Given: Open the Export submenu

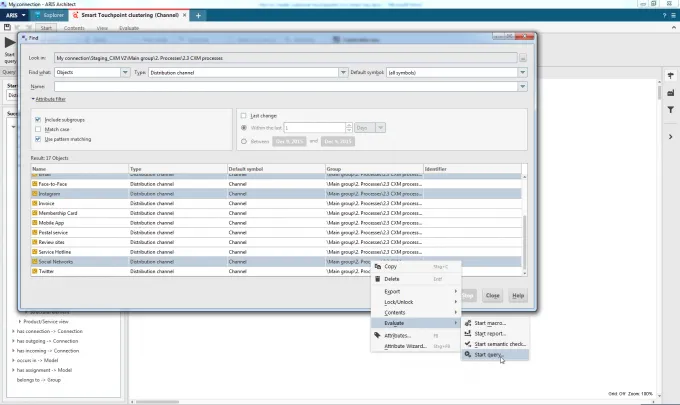Looking at the screenshot, I should click(415, 291).
